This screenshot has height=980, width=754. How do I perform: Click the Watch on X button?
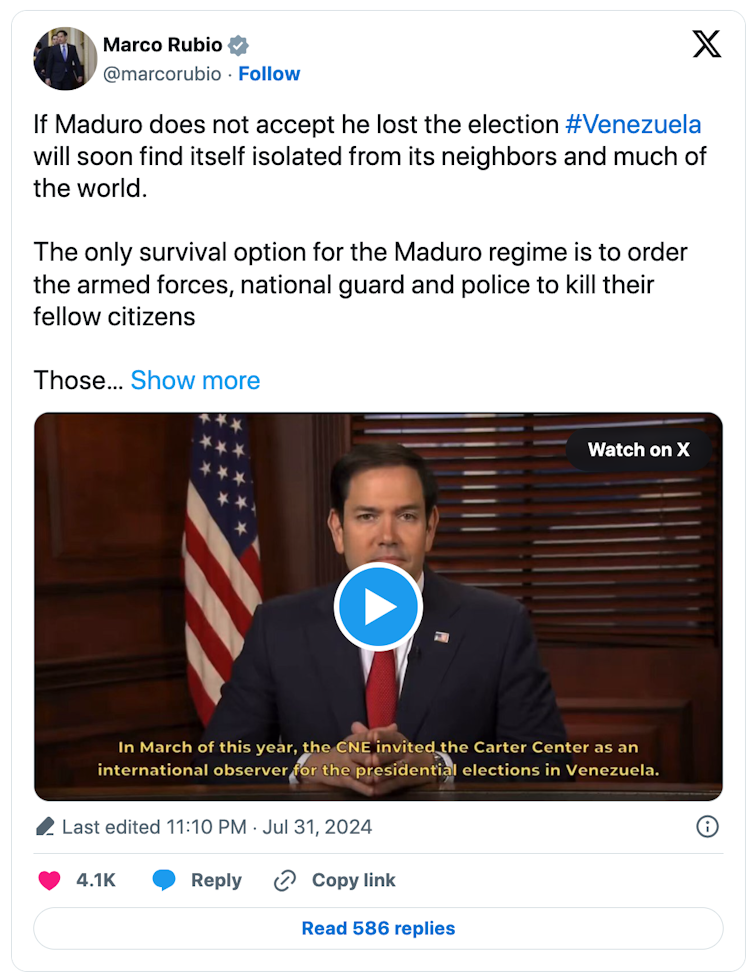(638, 450)
